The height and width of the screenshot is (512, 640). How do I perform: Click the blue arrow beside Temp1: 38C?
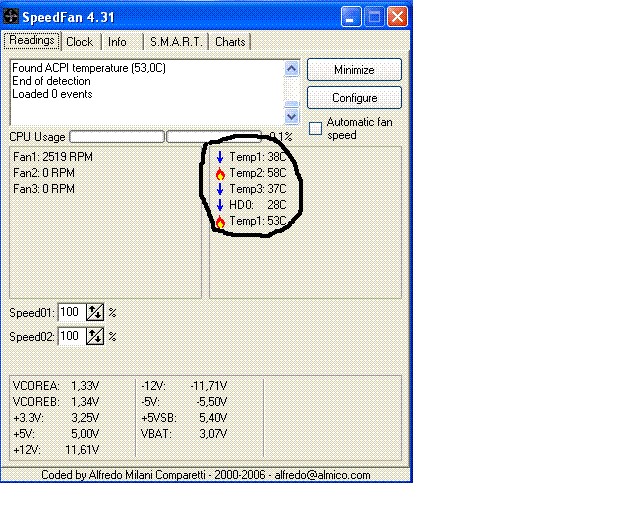[220, 157]
